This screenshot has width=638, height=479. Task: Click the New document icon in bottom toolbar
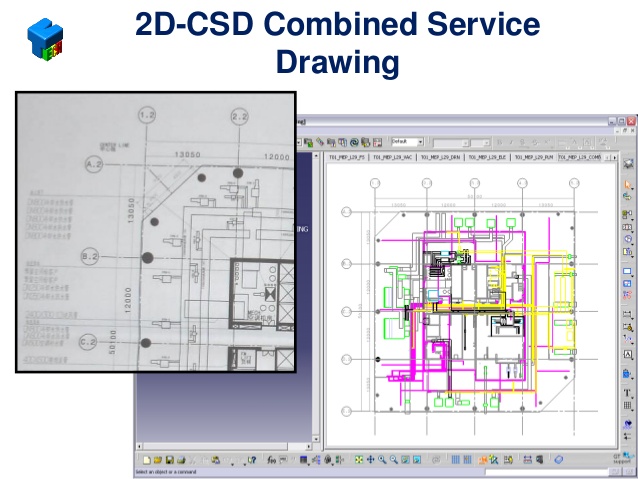click(x=146, y=460)
